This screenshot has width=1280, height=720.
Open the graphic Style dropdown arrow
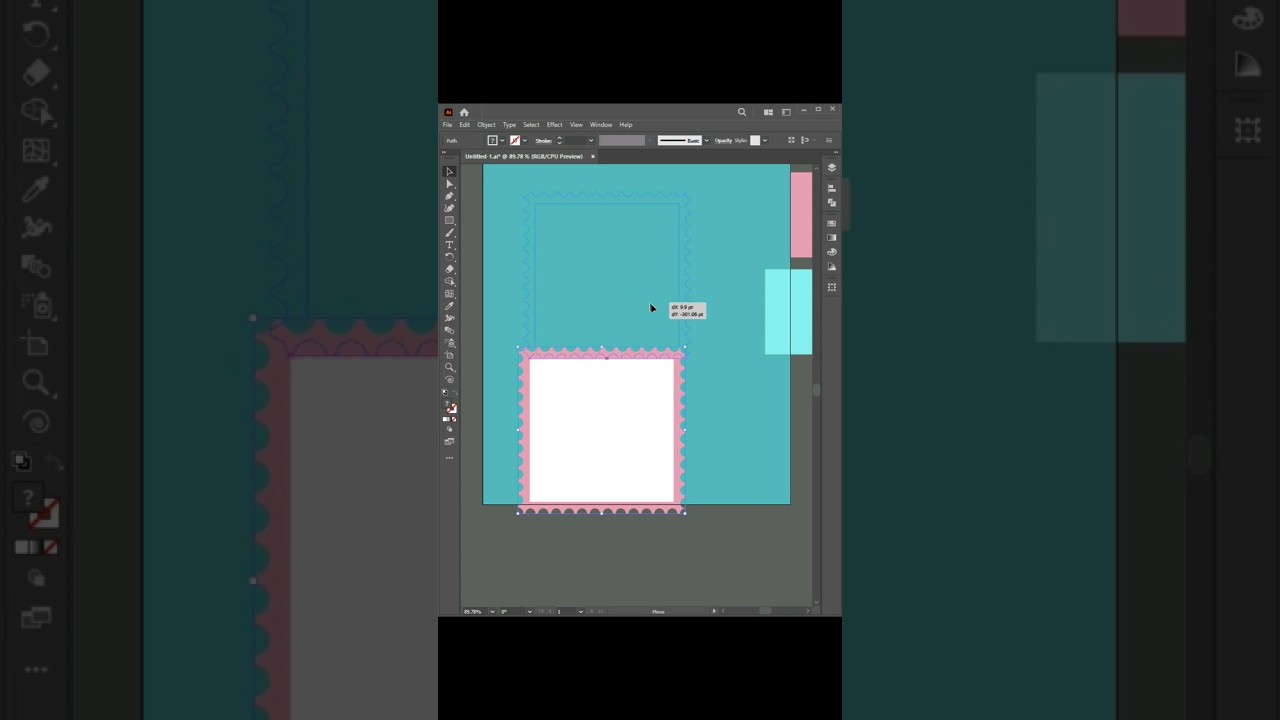tap(765, 140)
